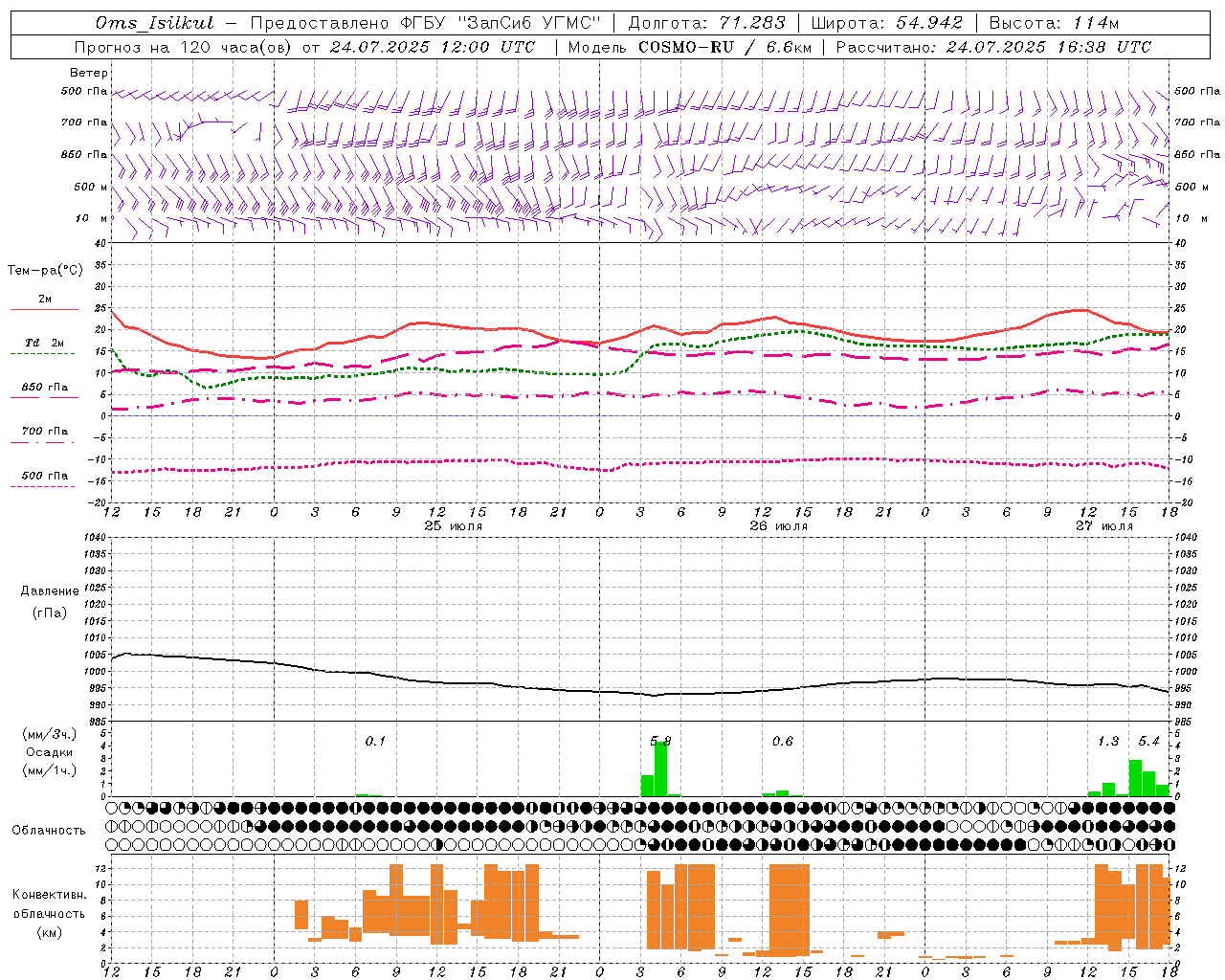Click the '25 июля' date label
Image resolution: width=1225 pixels, height=980 pixels.
pyautogui.click(x=454, y=526)
